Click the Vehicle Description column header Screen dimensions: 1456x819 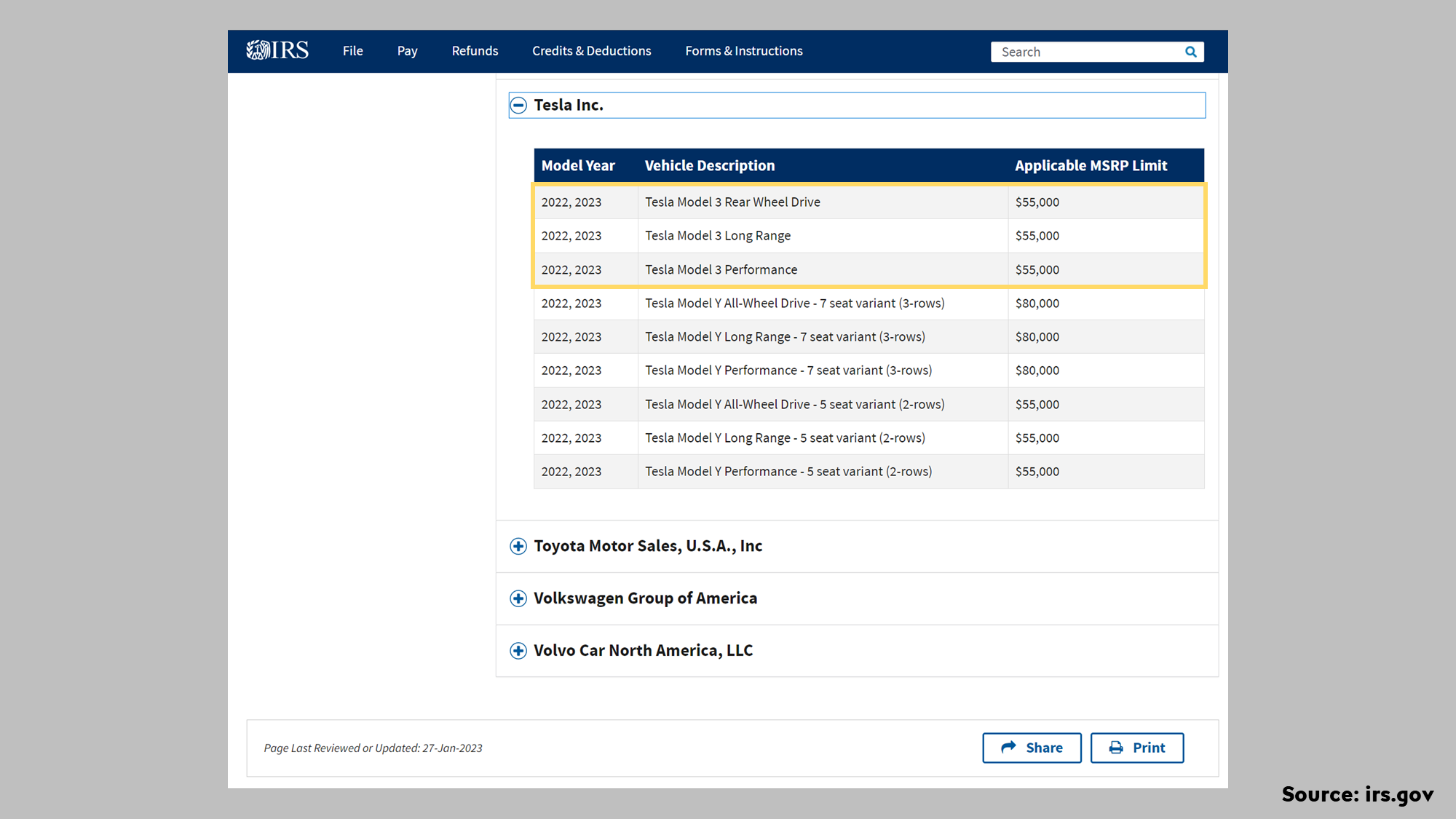click(x=710, y=166)
